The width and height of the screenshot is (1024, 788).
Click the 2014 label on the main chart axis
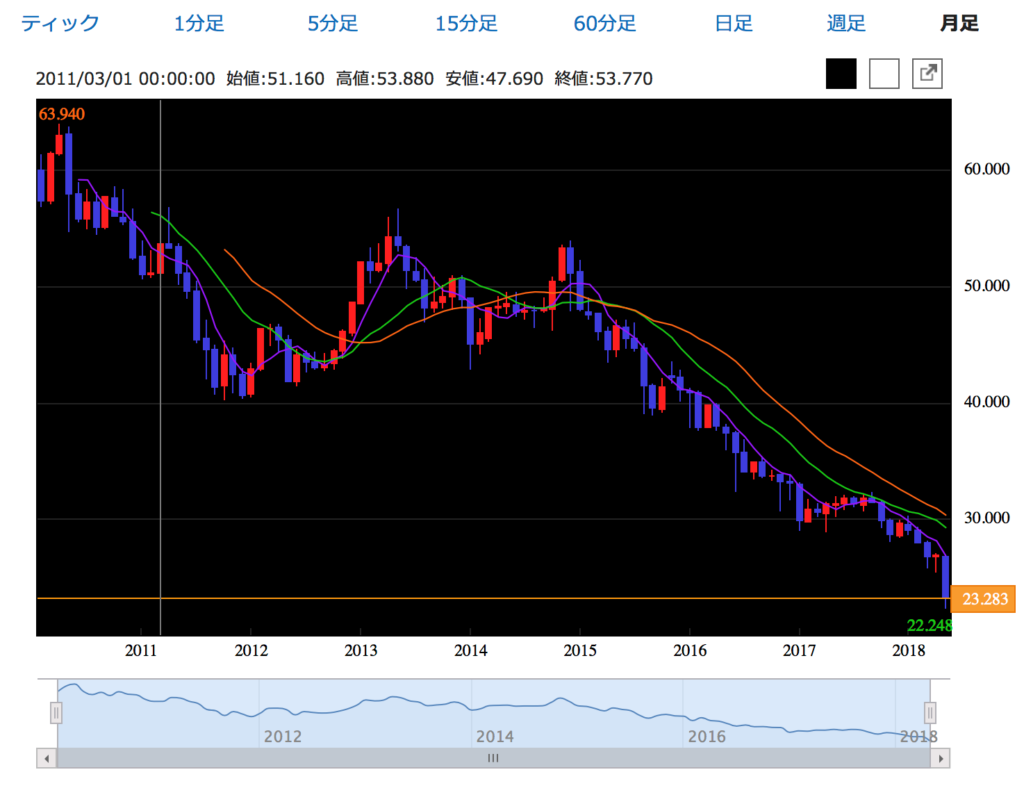pos(470,651)
